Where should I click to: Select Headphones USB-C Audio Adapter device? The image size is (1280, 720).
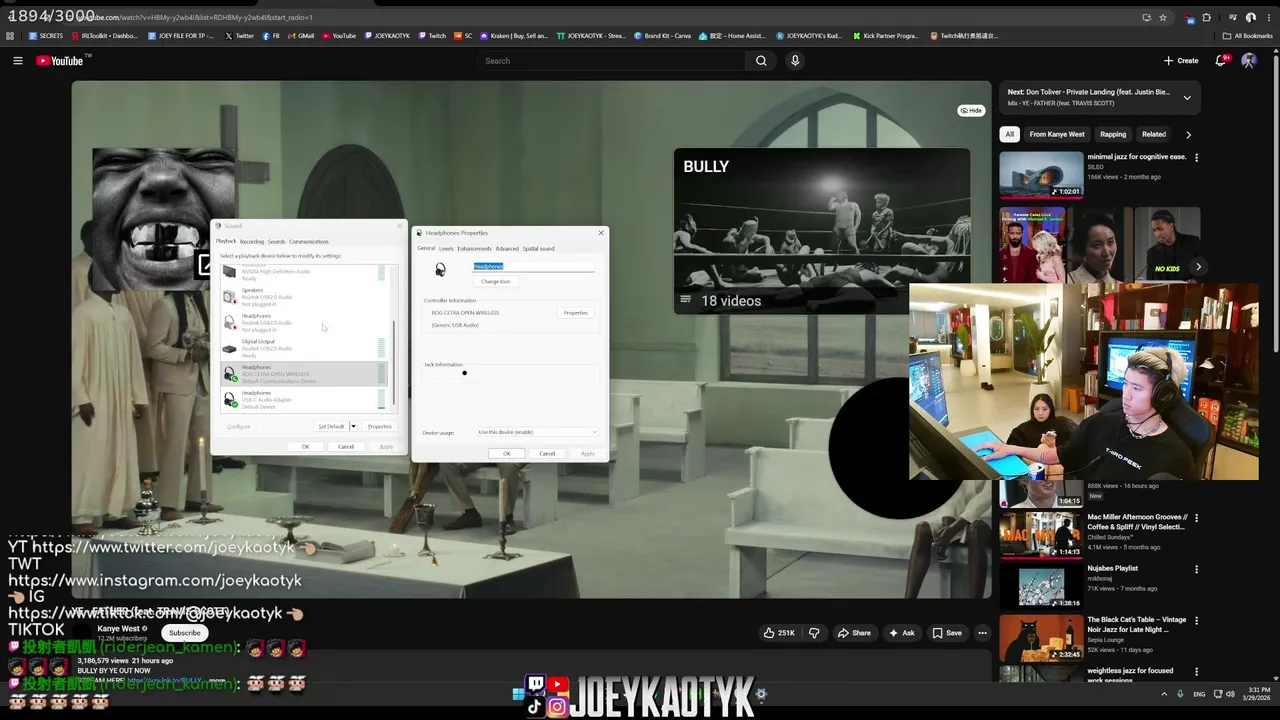tap(305, 399)
